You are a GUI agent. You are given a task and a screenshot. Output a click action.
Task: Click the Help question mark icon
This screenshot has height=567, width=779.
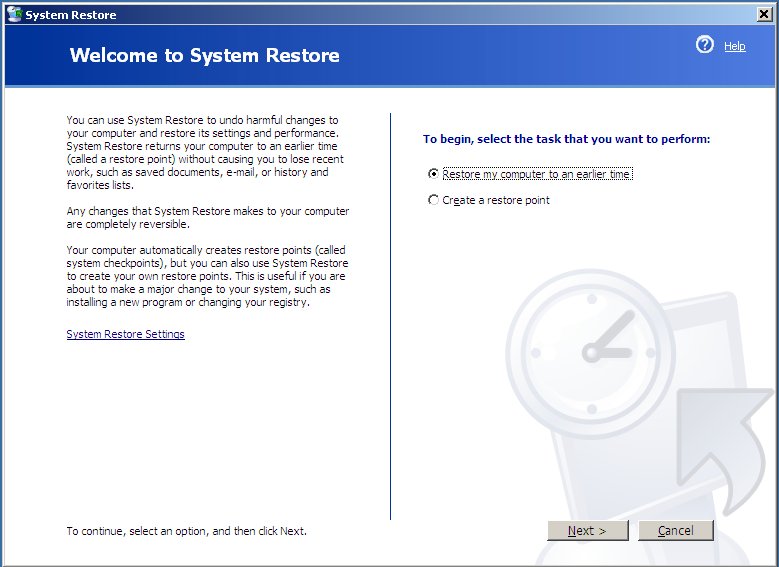pos(704,45)
